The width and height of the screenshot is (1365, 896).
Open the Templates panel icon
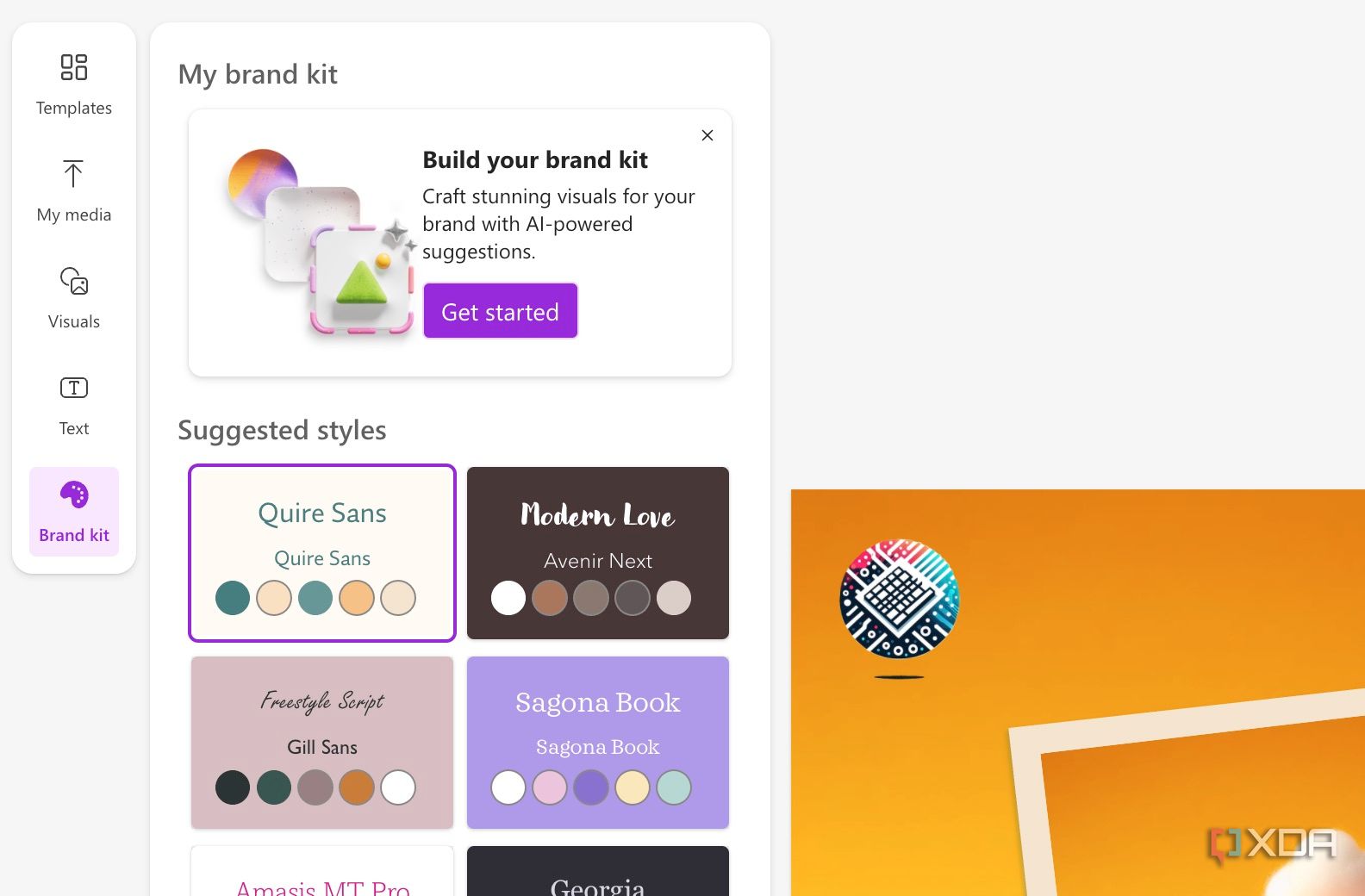point(74,67)
